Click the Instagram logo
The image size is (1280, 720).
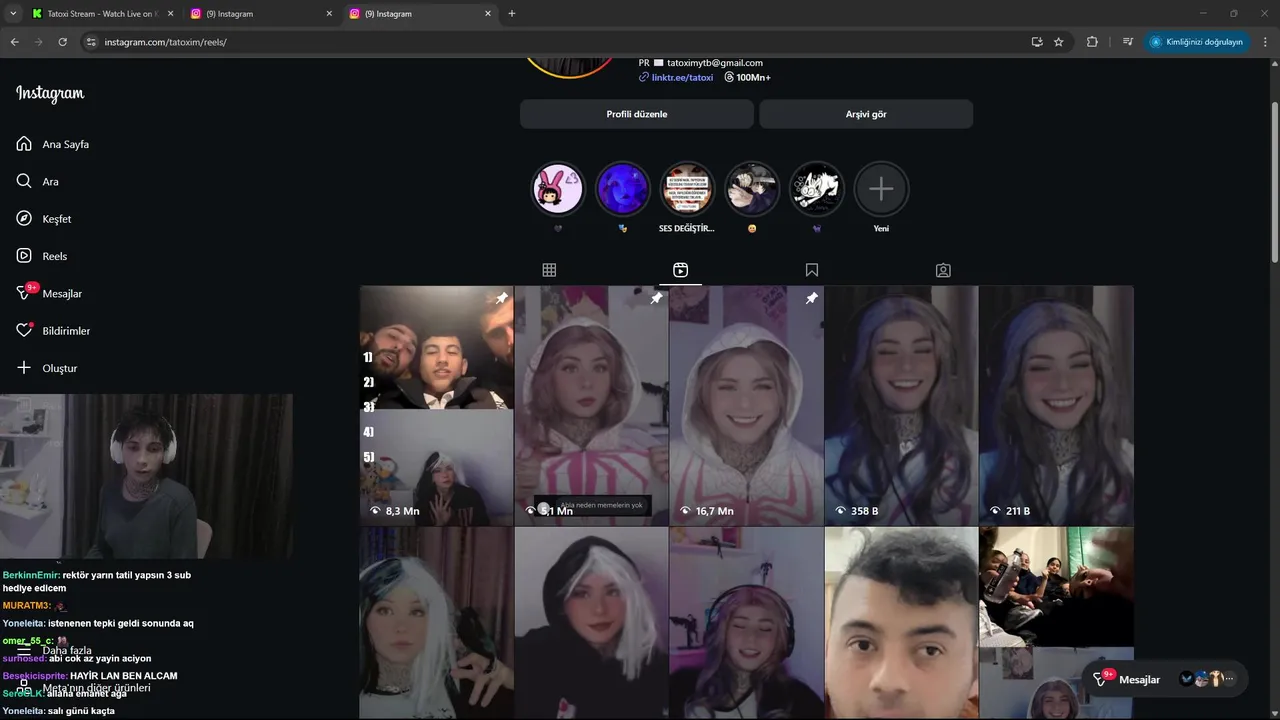point(50,94)
